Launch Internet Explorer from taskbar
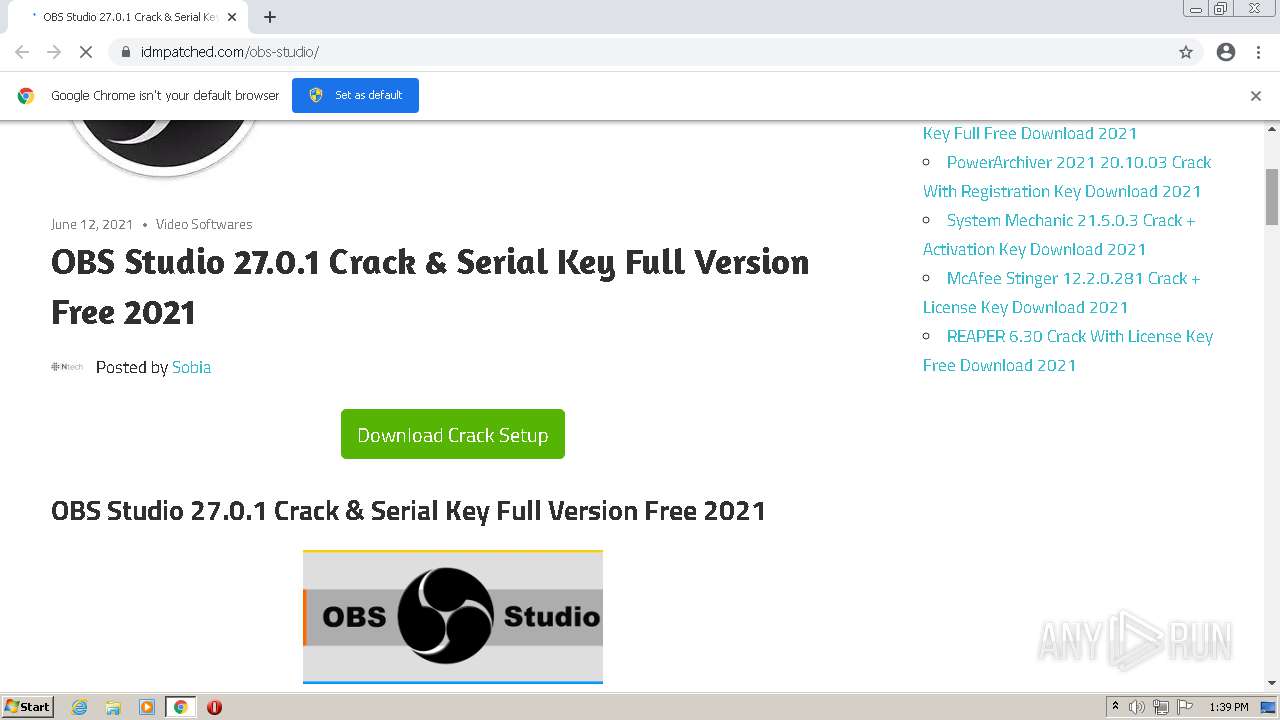The height and width of the screenshot is (720, 1280). [x=79, y=707]
